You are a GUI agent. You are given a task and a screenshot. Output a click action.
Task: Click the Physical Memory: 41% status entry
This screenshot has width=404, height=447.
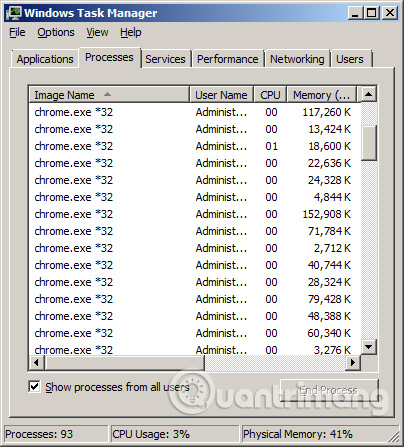320,434
